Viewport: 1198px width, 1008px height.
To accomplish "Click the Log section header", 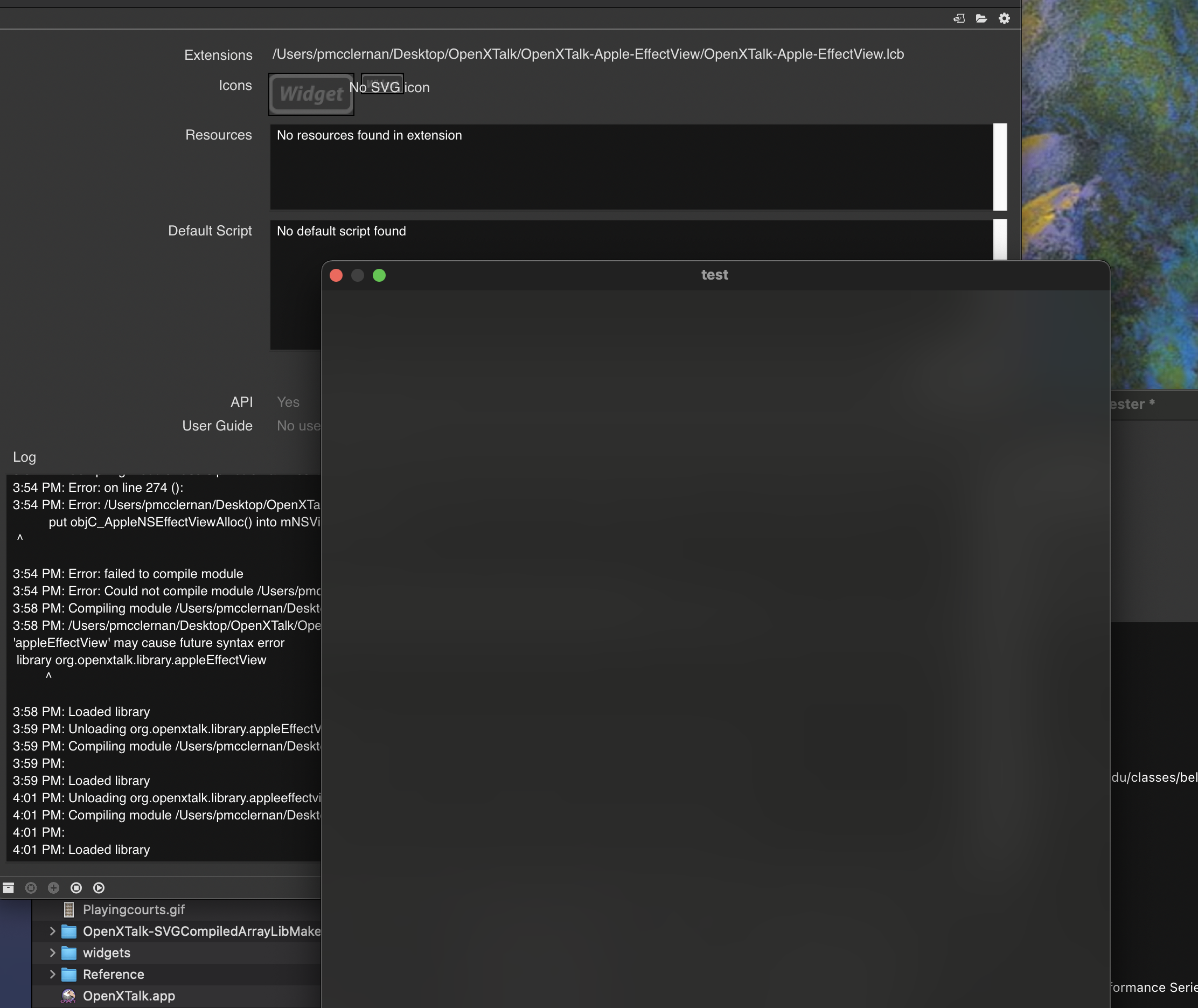I will click(x=24, y=457).
